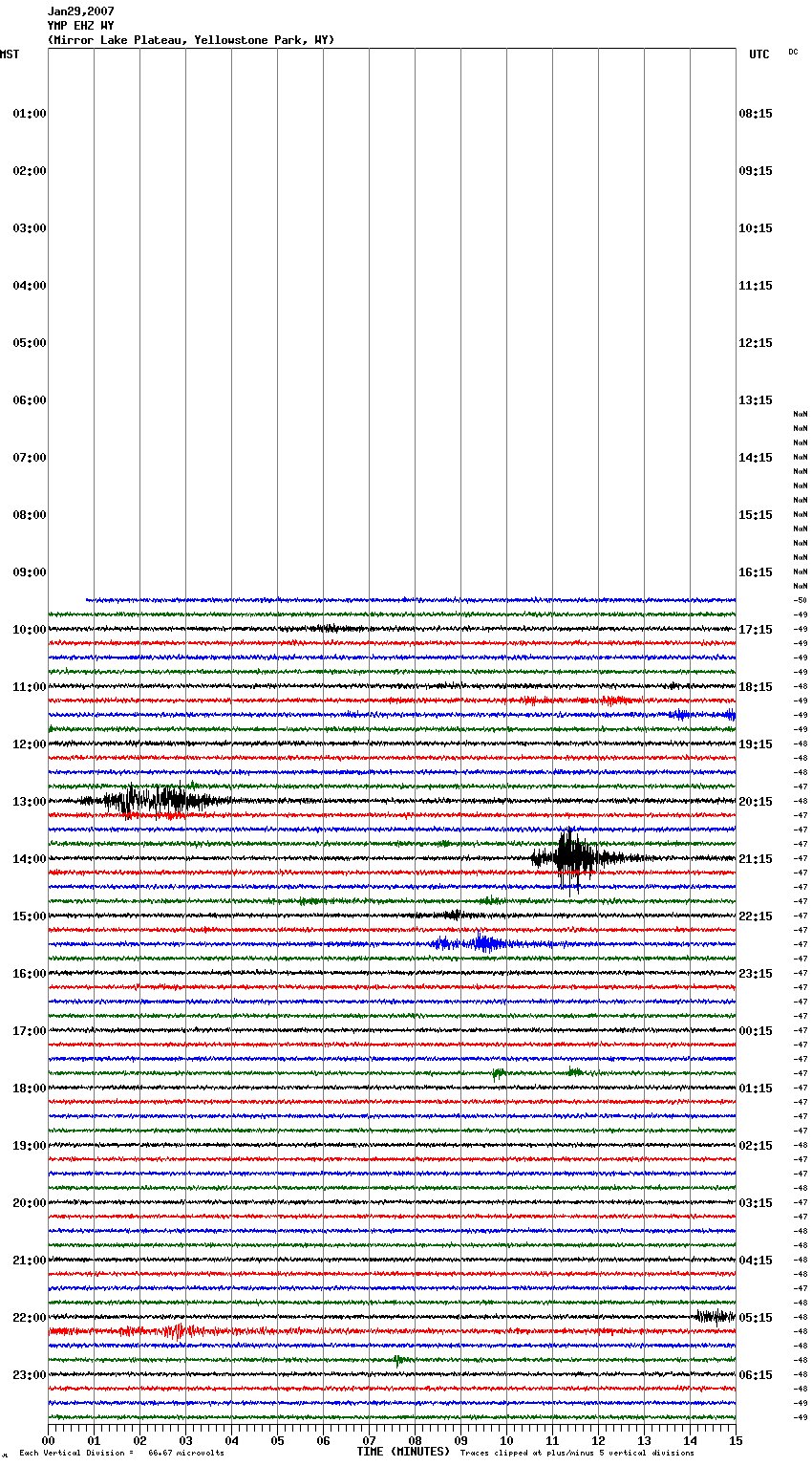This screenshot has height=1466, width=812.
Task: Select the 16:00 MST row label
Action: [30, 974]
